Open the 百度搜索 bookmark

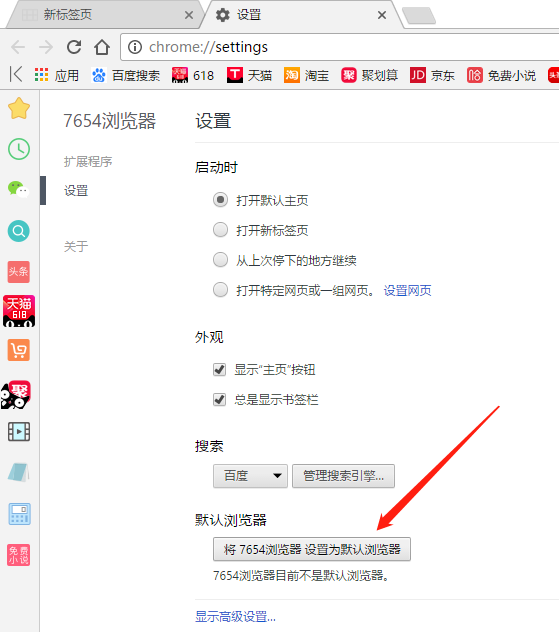pos(125,75)
